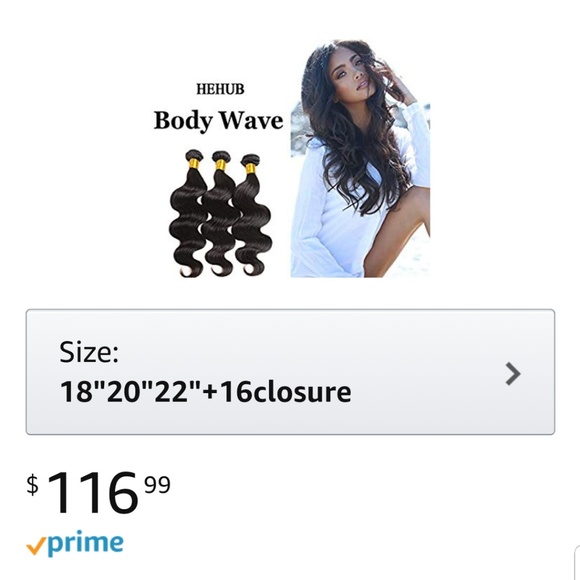Image resolution: width=580 pixels, height=580 pixels.
Task: Open the Size options dropdown box
Action: tap(290, 372)
